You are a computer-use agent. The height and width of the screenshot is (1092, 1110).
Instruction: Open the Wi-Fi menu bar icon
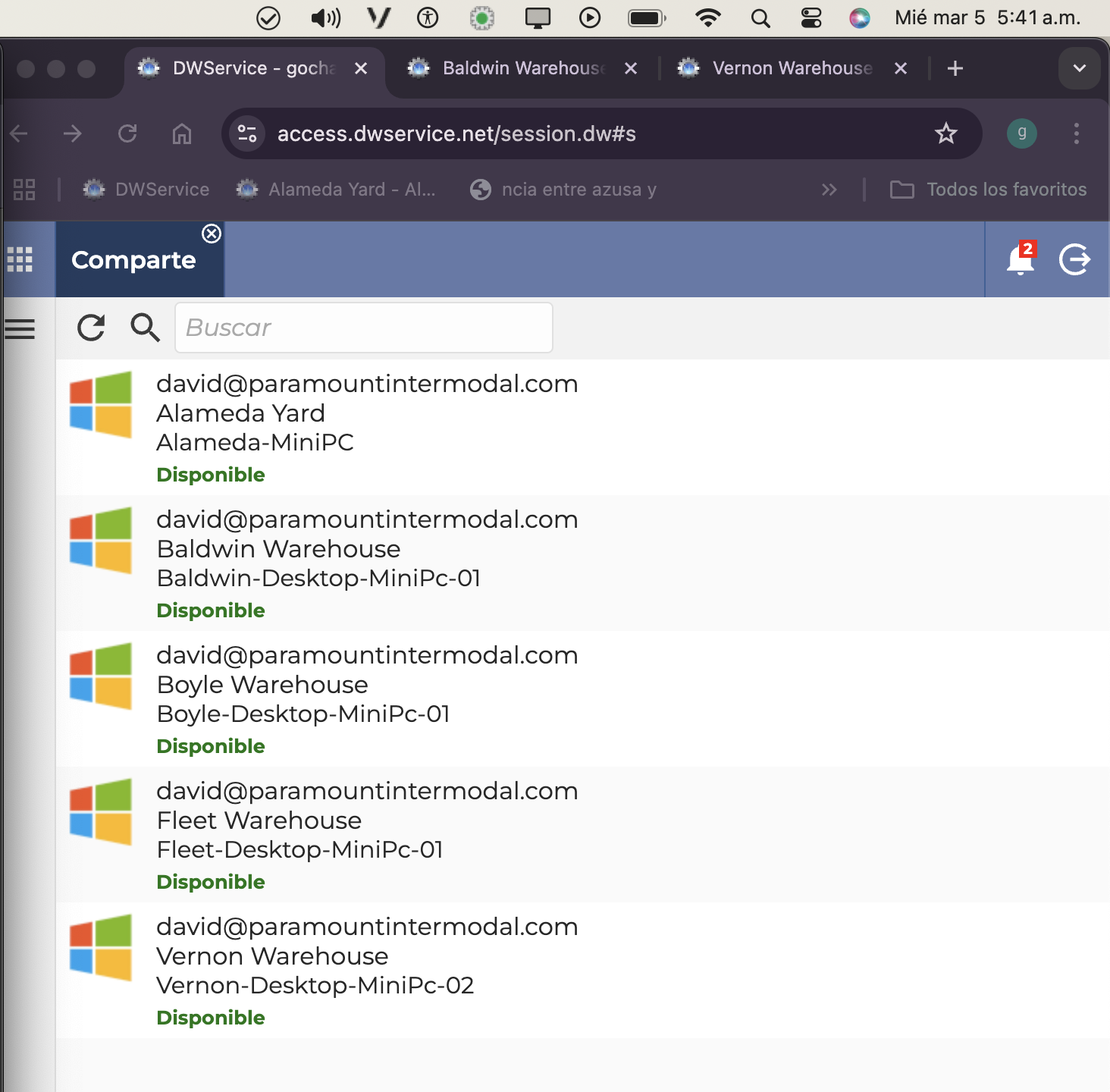708,17
